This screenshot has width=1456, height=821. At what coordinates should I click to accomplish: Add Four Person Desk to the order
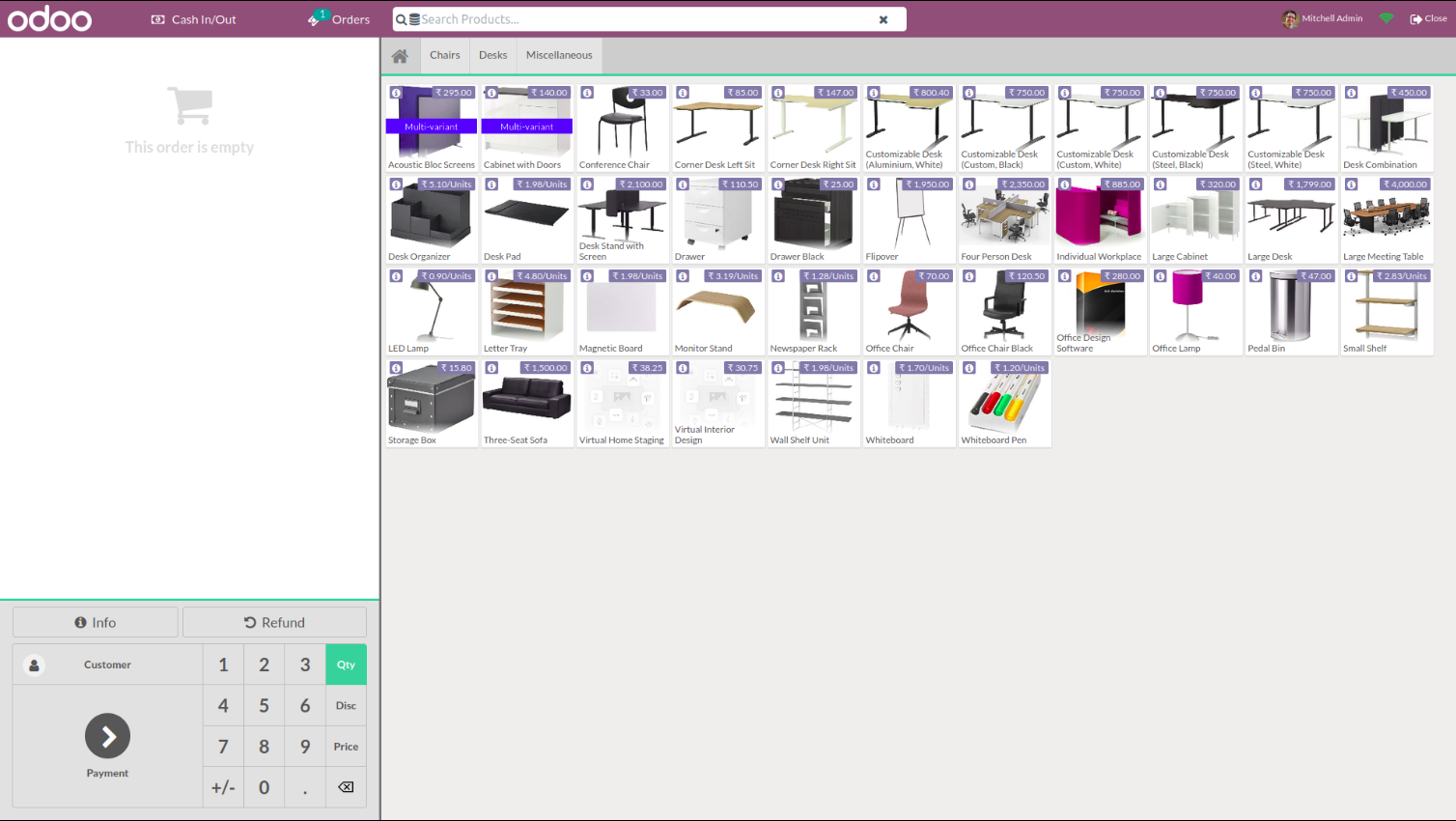tap(1004, 220)
